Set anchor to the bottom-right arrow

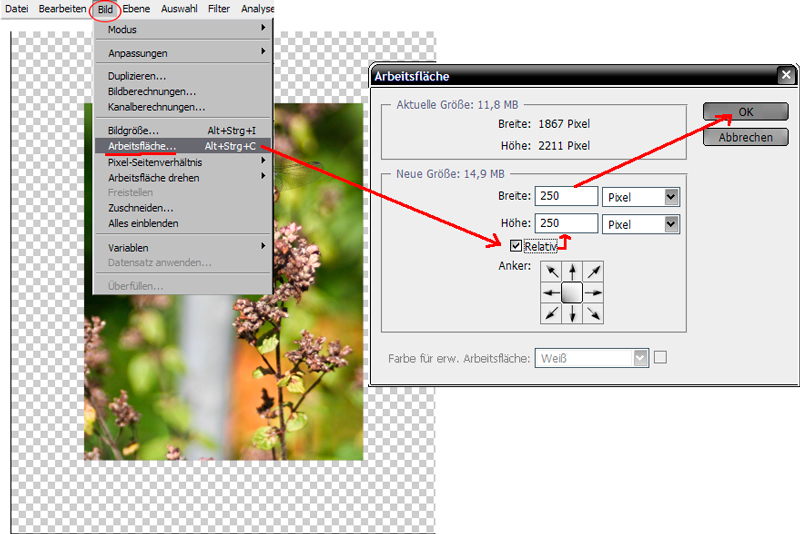coord(593,314)
